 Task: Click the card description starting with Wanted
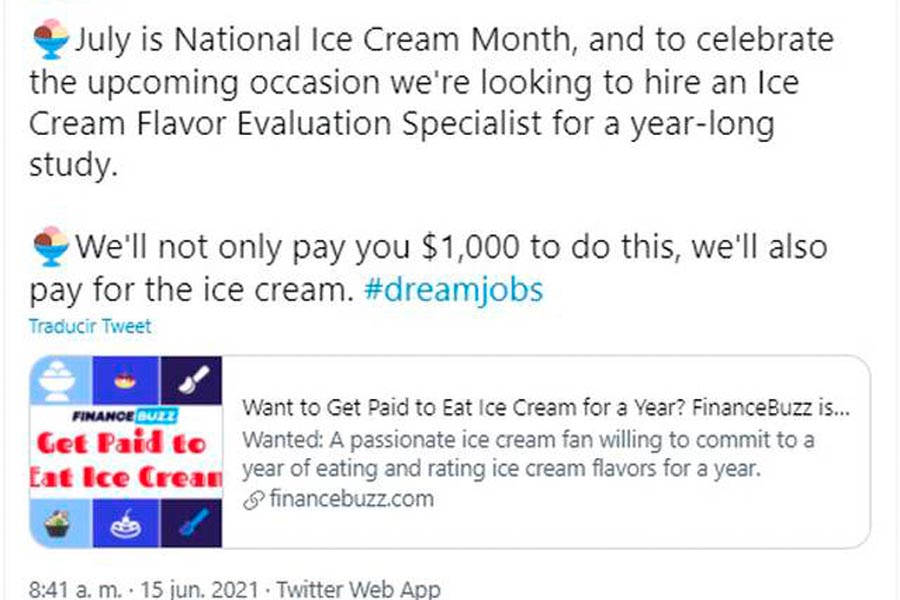tap(528, 454)
